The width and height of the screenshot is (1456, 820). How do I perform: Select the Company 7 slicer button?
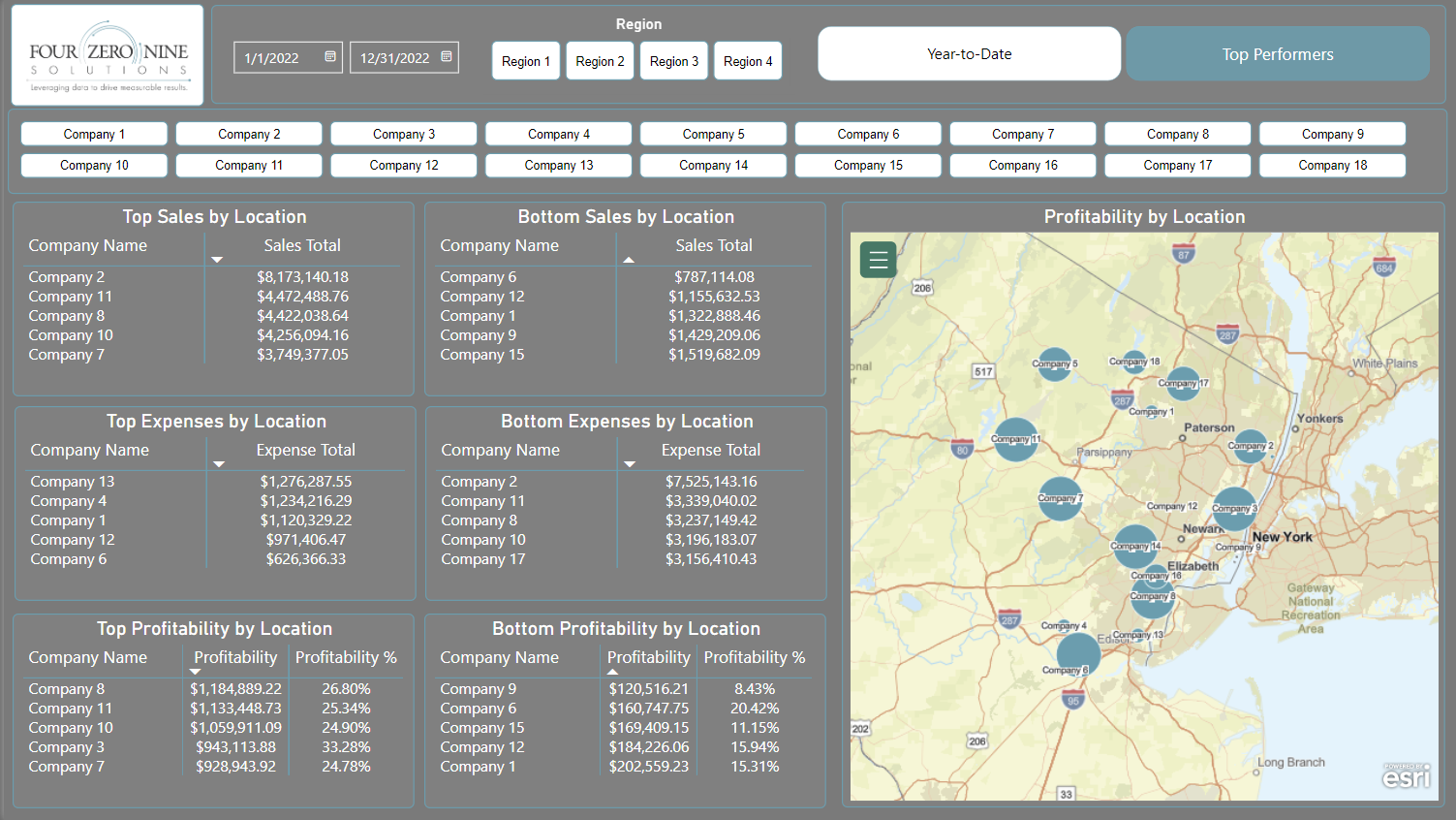(1023, 134)
